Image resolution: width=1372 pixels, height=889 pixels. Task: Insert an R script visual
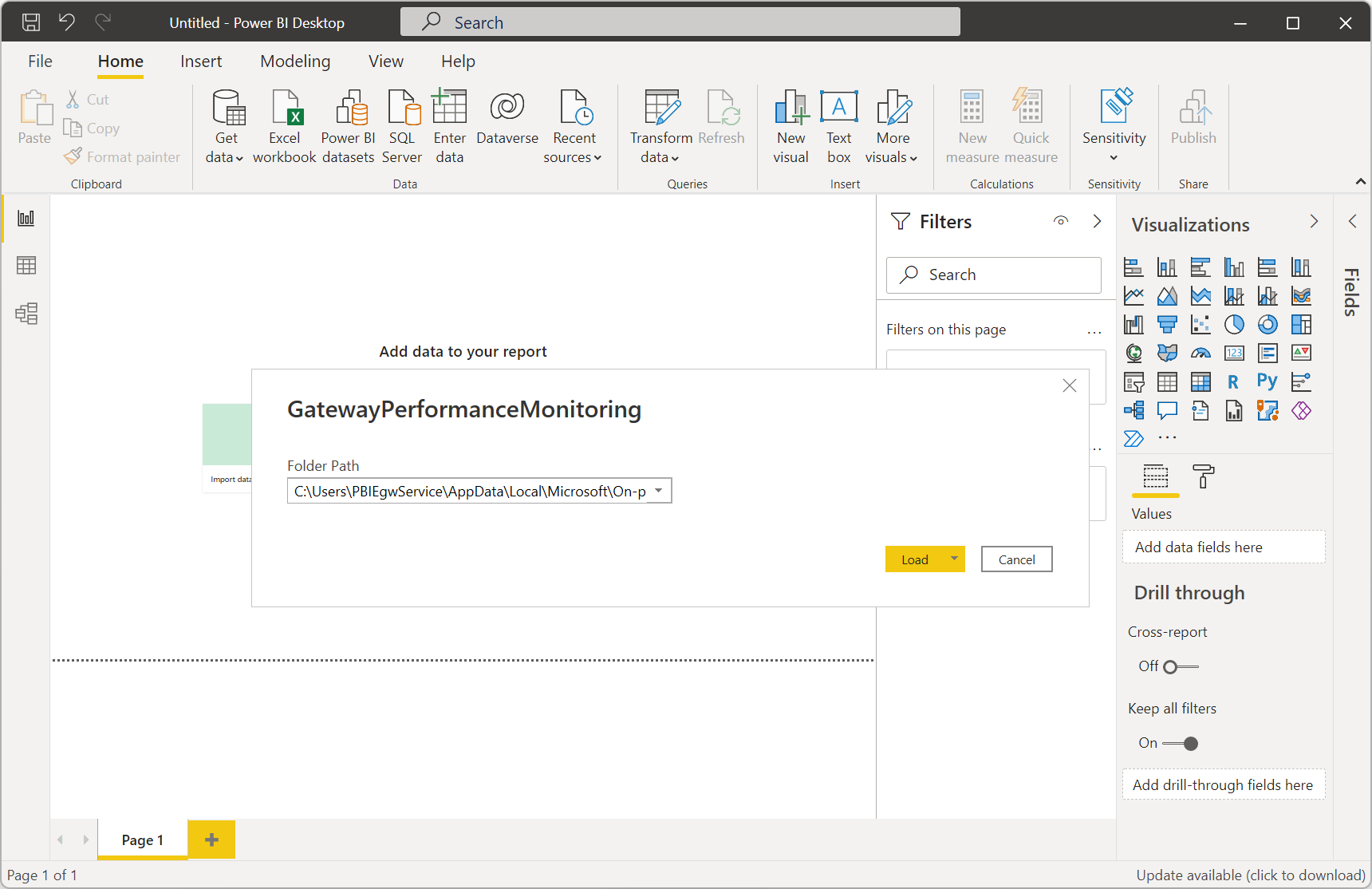coord(1234,381)
